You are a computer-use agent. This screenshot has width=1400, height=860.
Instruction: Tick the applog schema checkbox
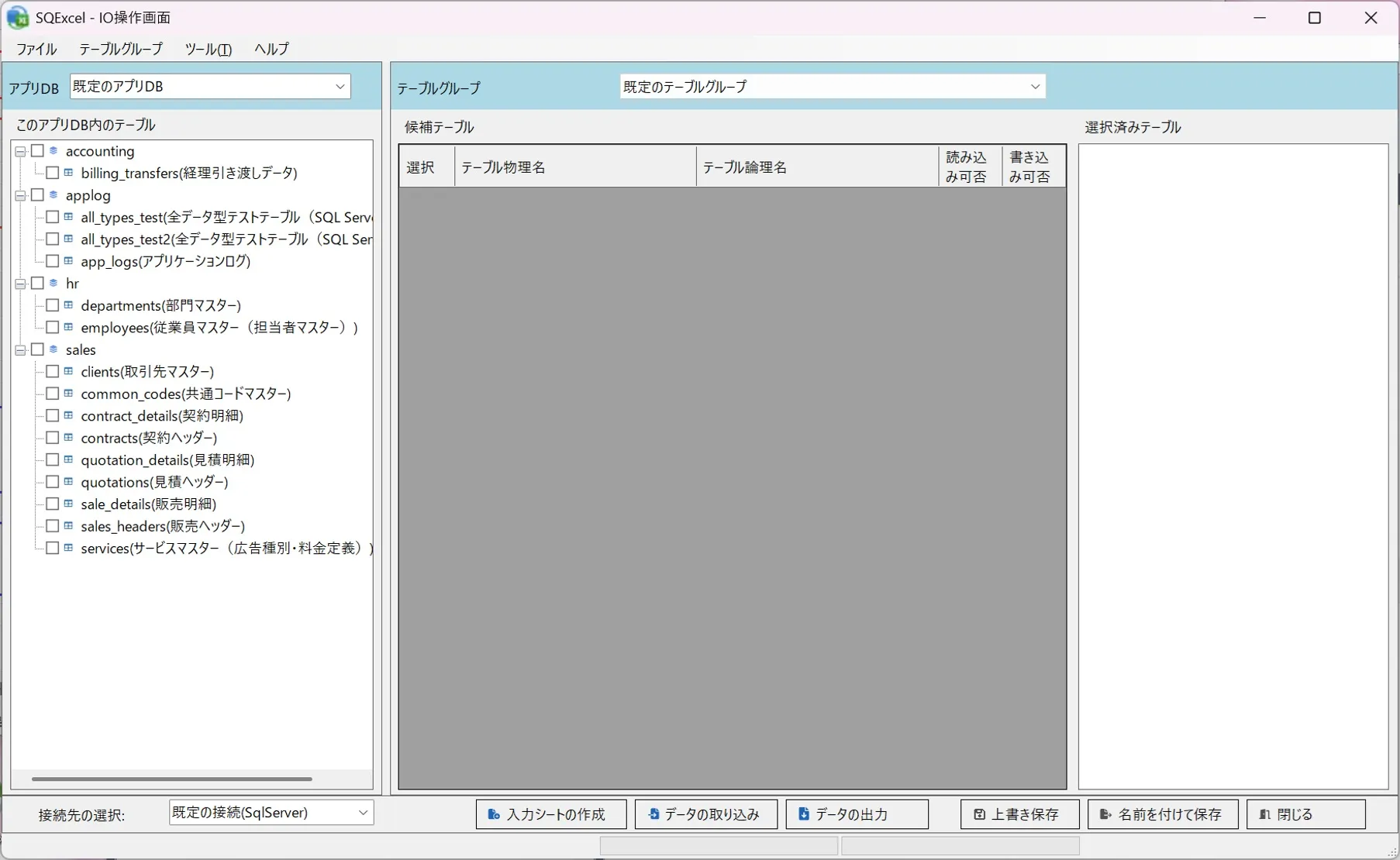(37, 195)
